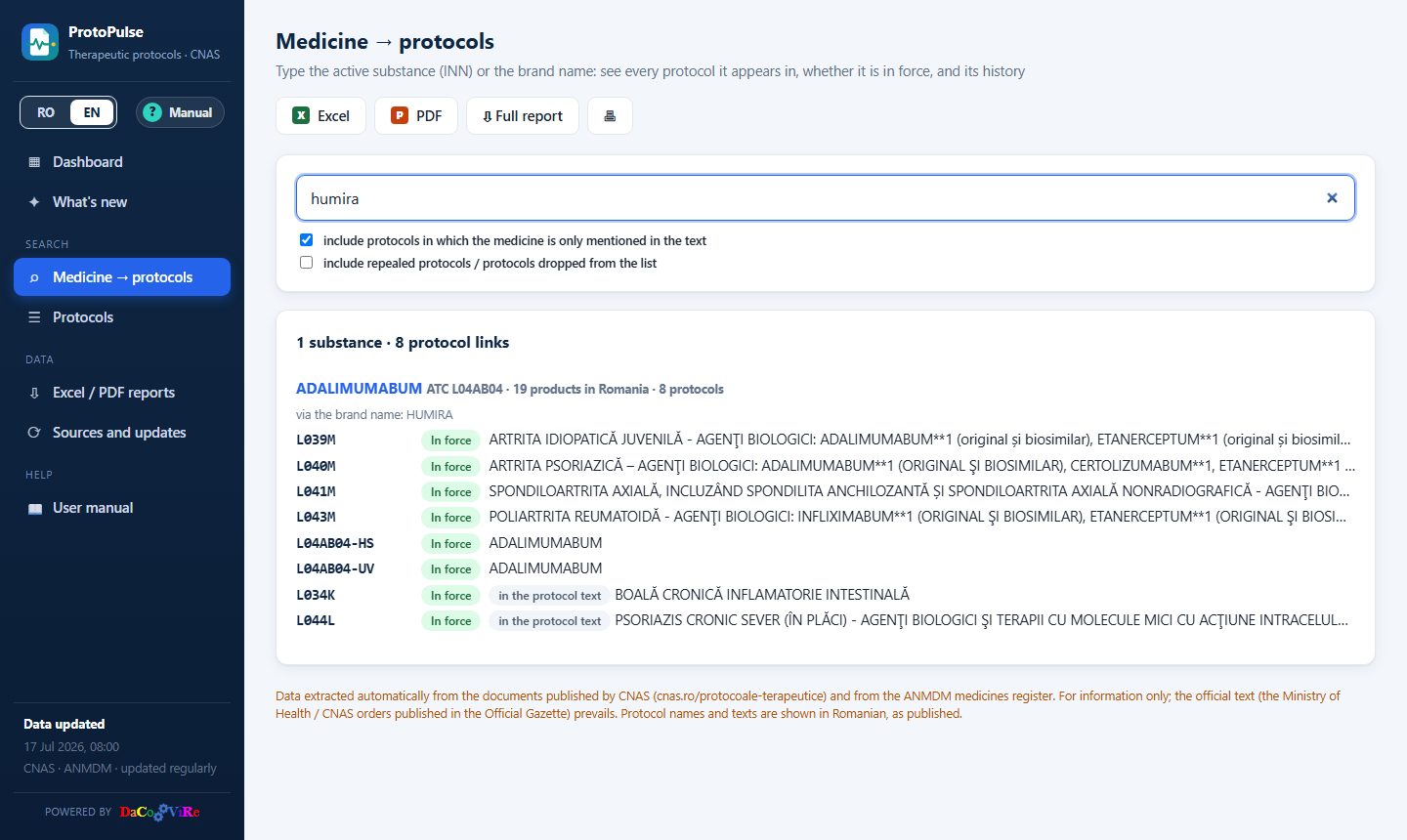This screenshot has height=840, width=1407.
Task: Open protocol L040M row
Action: [826, 466]
